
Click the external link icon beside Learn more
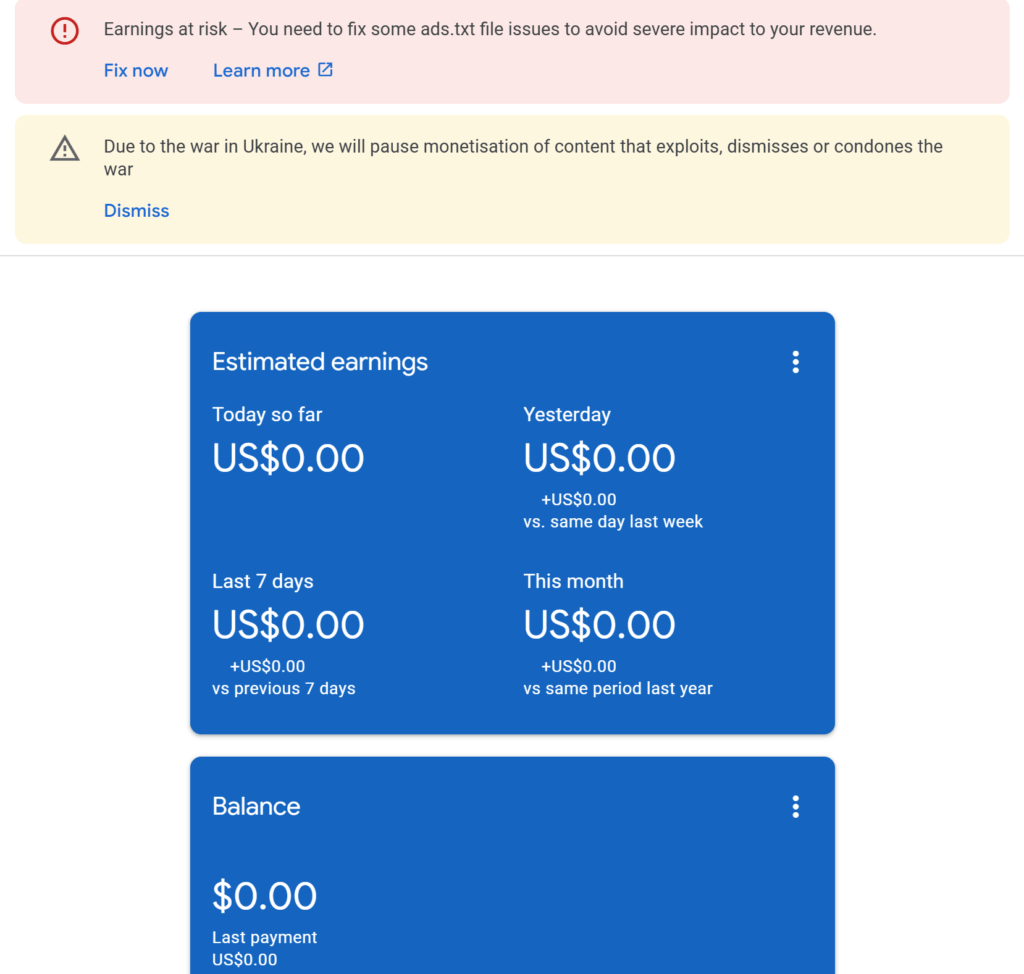tap(325, 70)
